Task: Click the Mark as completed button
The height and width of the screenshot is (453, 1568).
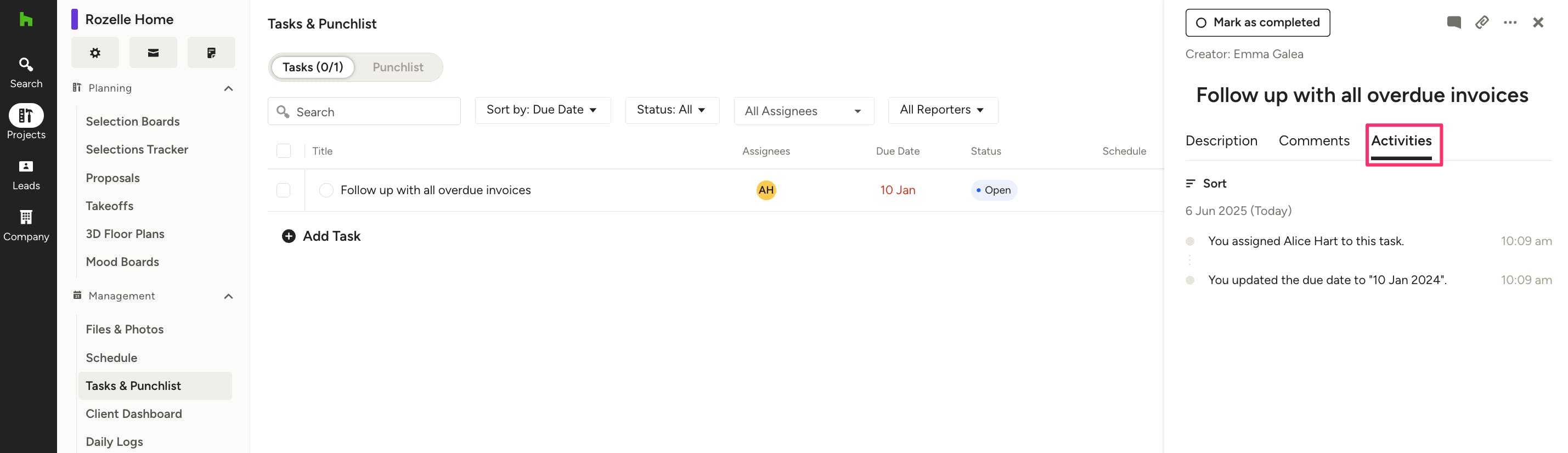Action: pyautogui.click(x=1257, y=22)
